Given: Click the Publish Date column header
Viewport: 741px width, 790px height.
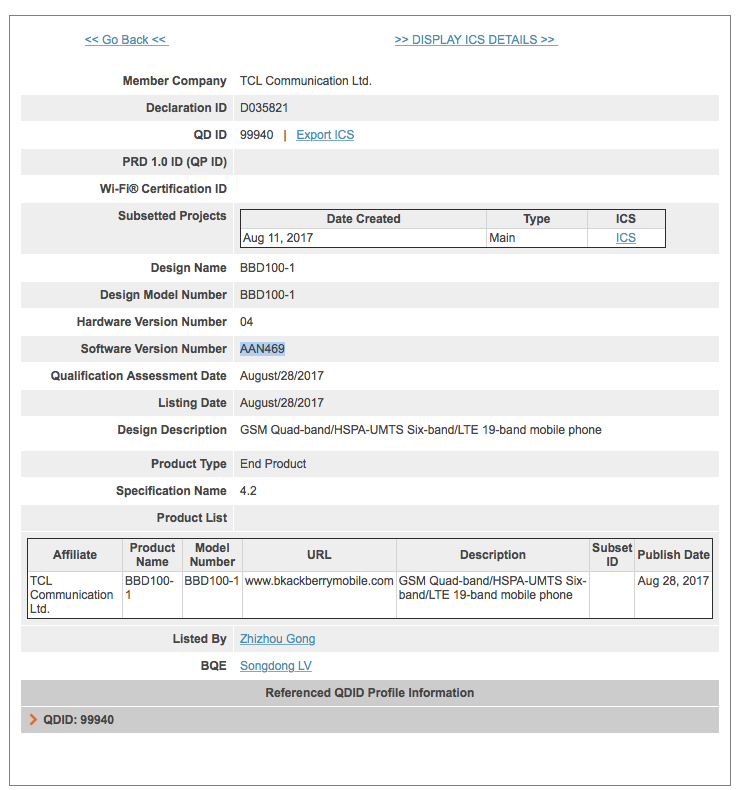Looking at the screenshot, I should pos(673,555).
